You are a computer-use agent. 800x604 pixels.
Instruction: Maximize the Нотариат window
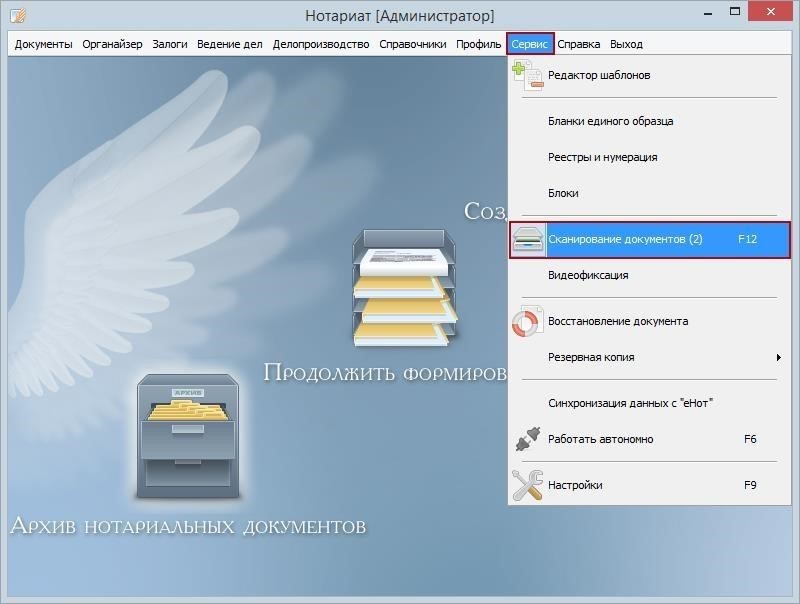coord(735,12)
